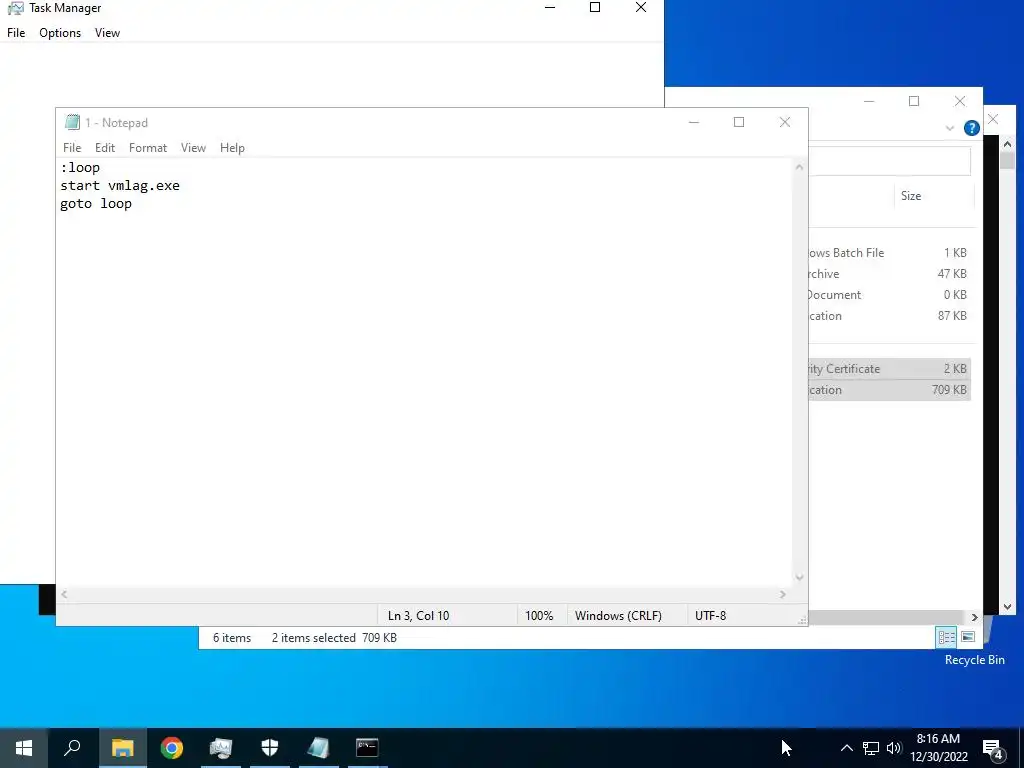Click Notepad horizontal scroll right arrow
This screenshot has height=768, width=1024.
[782, 594]
